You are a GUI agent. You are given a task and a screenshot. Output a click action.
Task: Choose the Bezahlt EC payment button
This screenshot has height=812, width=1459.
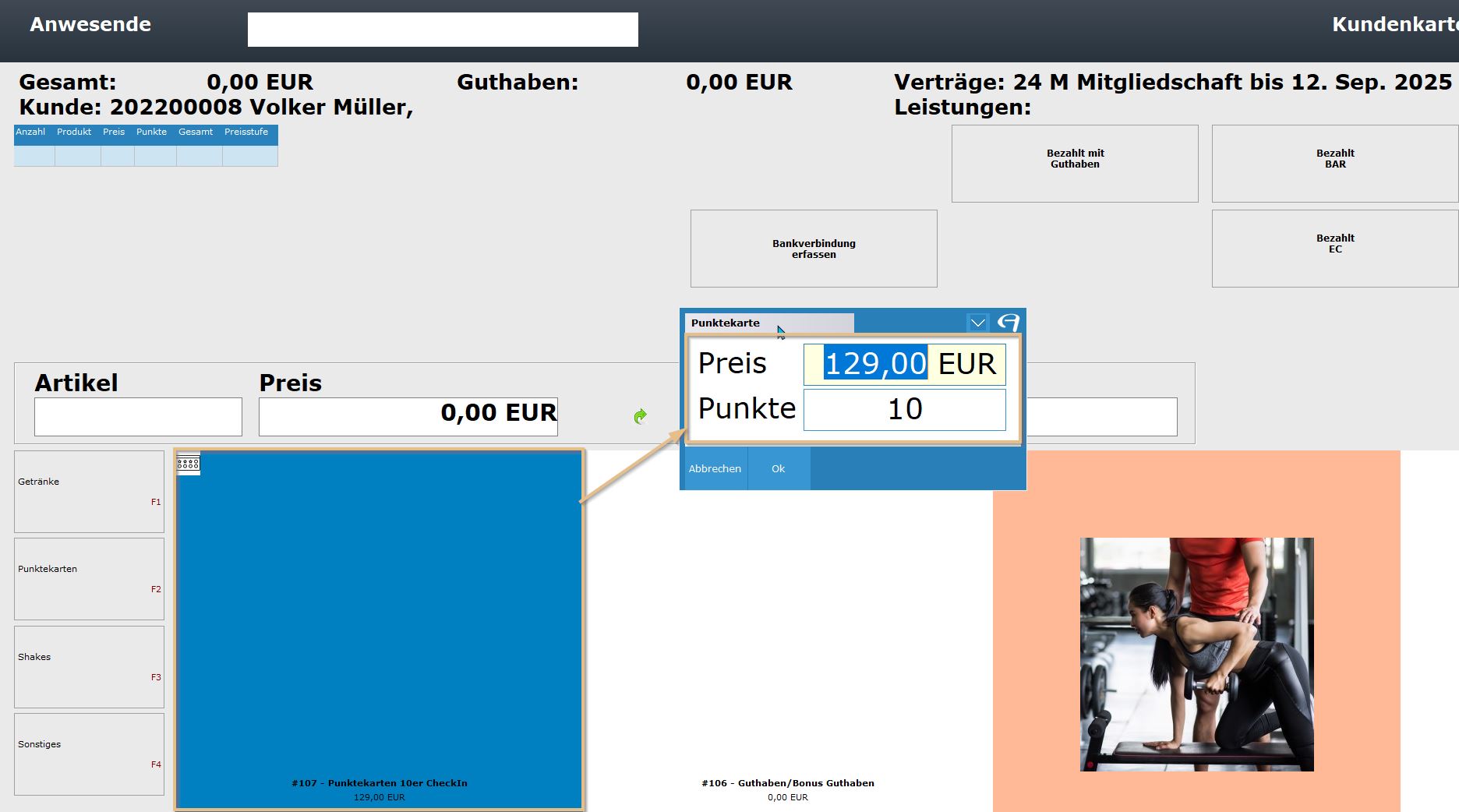[1335, 249]
